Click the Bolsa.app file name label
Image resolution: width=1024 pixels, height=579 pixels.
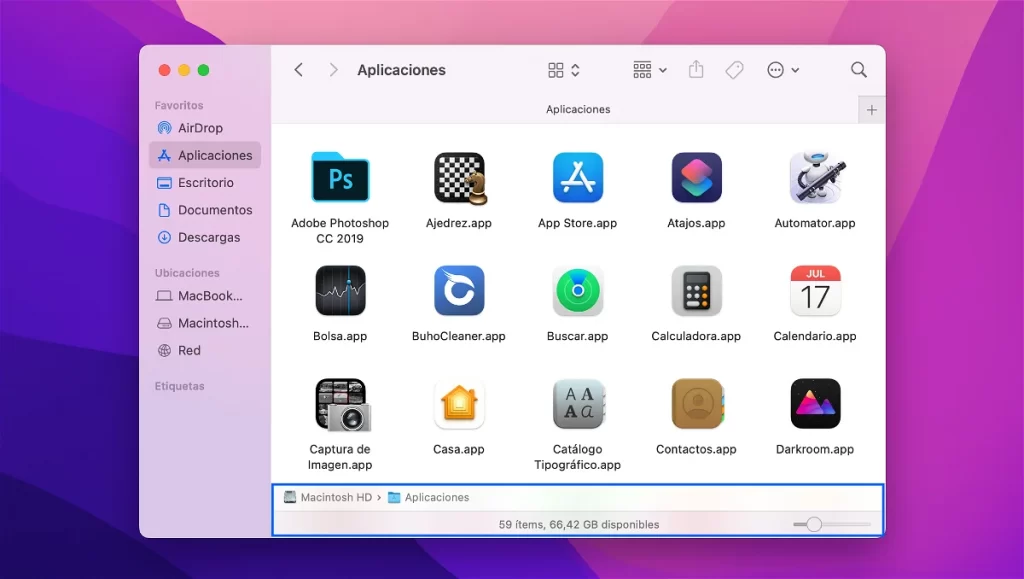tap(340, 336)
